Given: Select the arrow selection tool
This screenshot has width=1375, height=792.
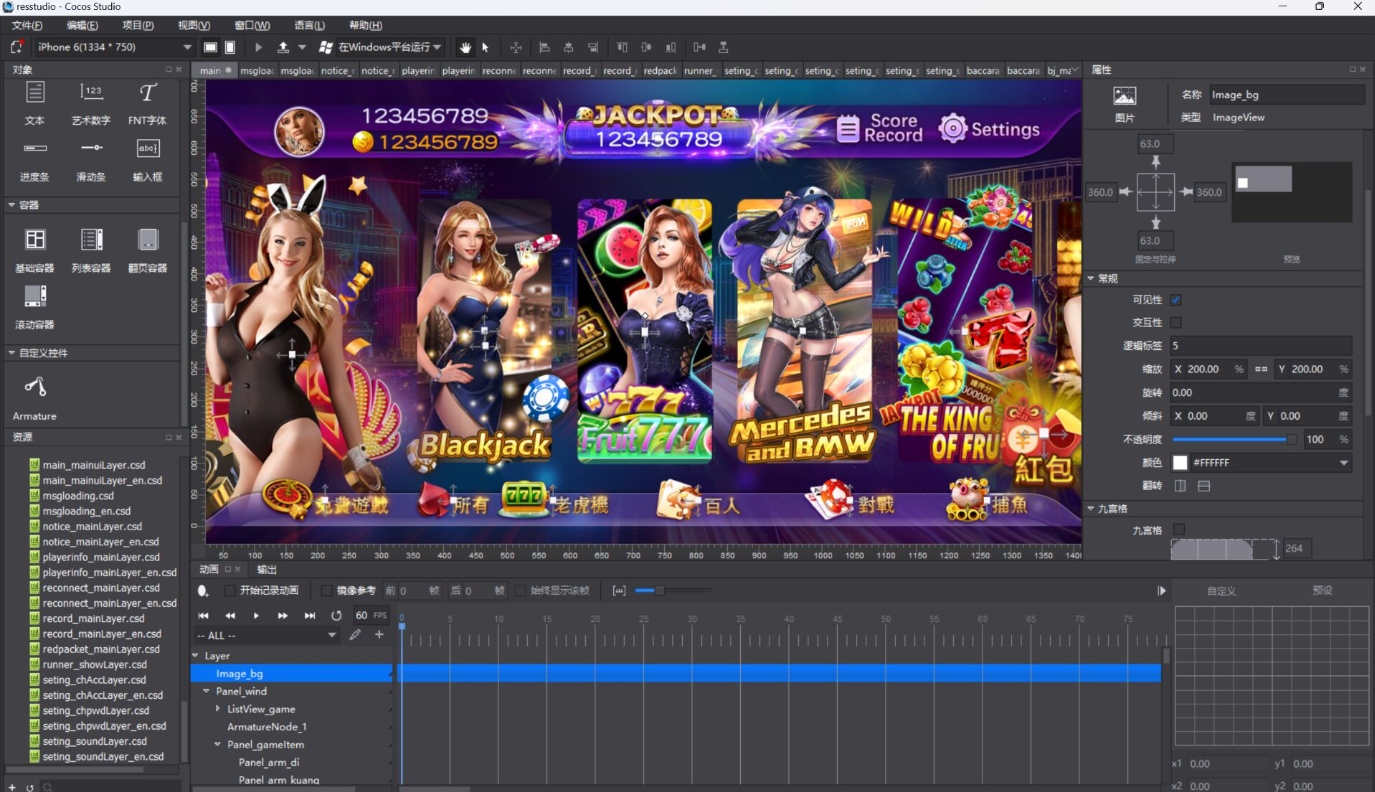Looking at the screenshot, I should (486, 47).
